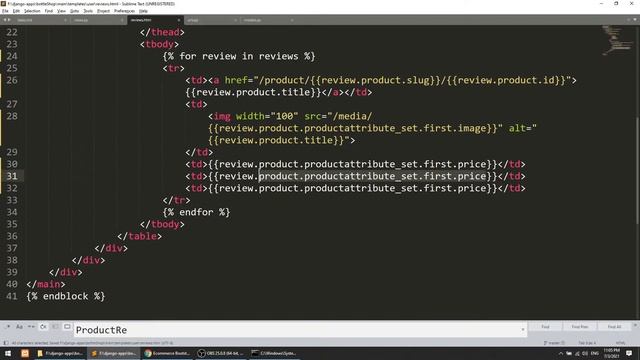
Task: Close the second editor tab
Action: point(122,20)
